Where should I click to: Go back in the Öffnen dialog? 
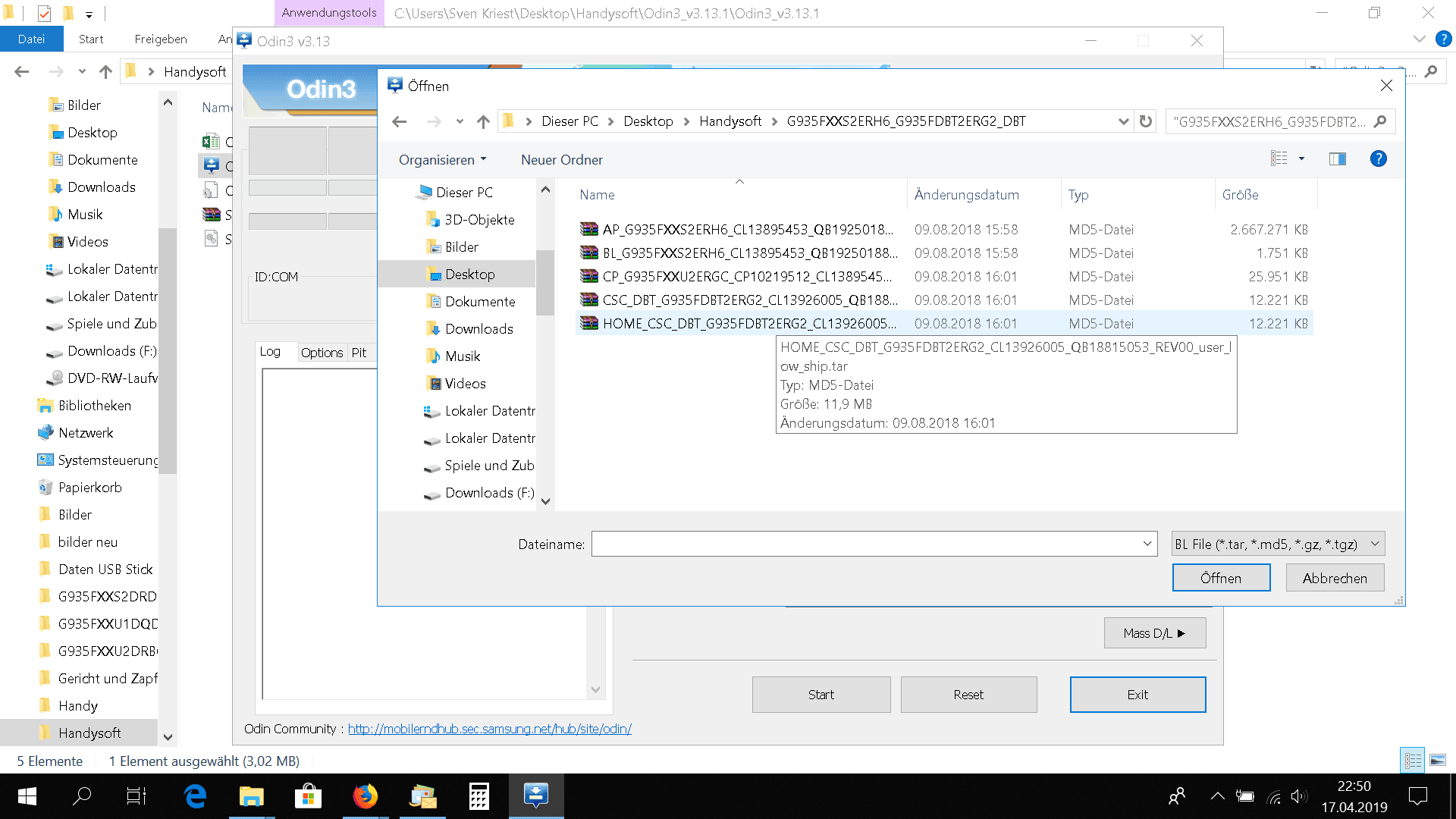[x=400, y=121]
